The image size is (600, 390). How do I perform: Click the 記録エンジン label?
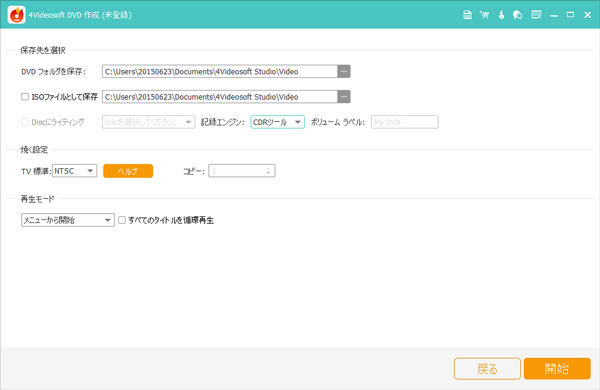(222, 122)
